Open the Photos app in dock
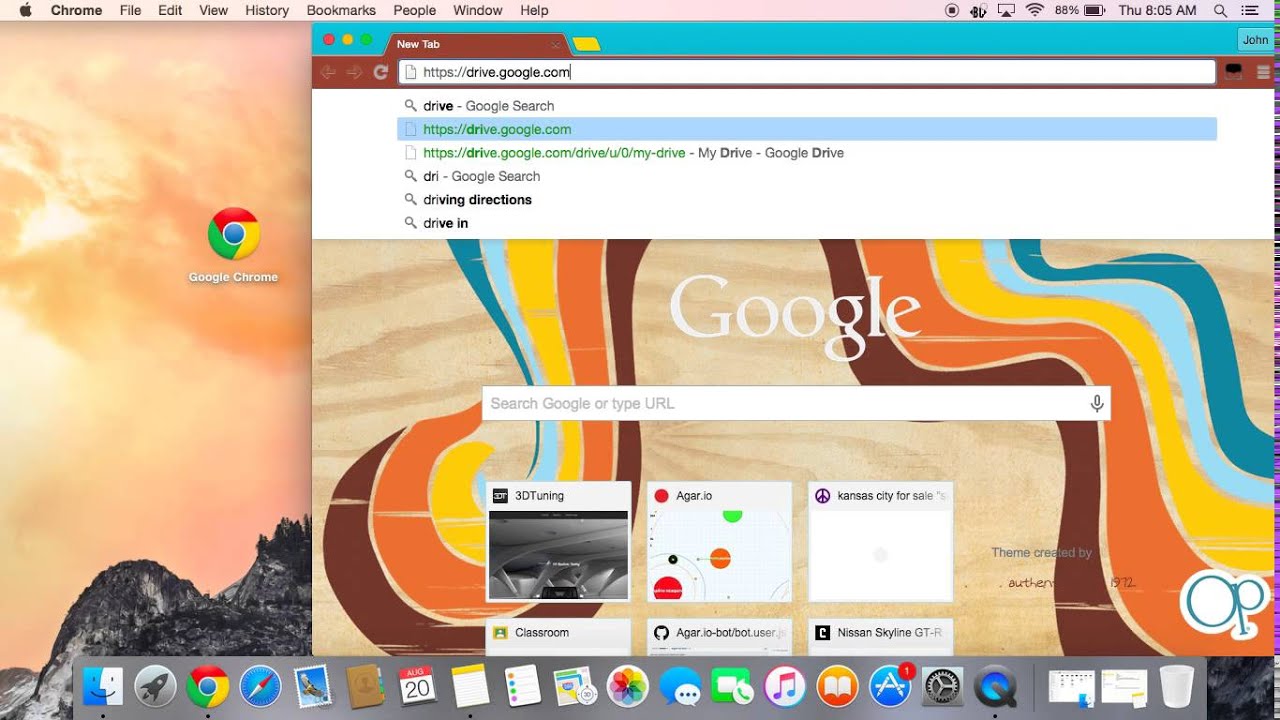Image resolution: width=1280 pixels, height=720 pixels. coord(628,687)
